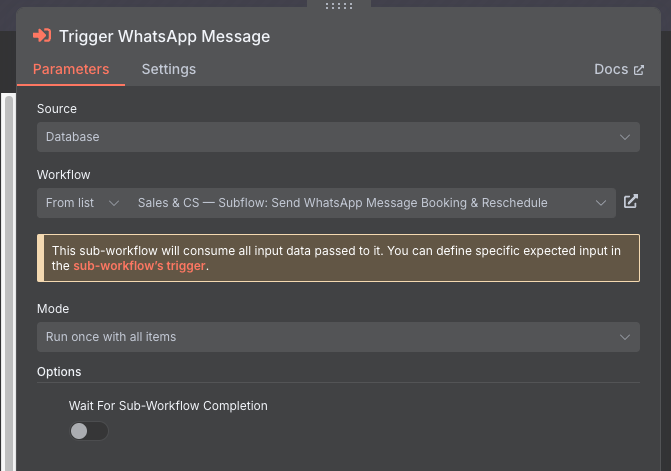Grab the dotted drag handle at top

pos(339,6)
